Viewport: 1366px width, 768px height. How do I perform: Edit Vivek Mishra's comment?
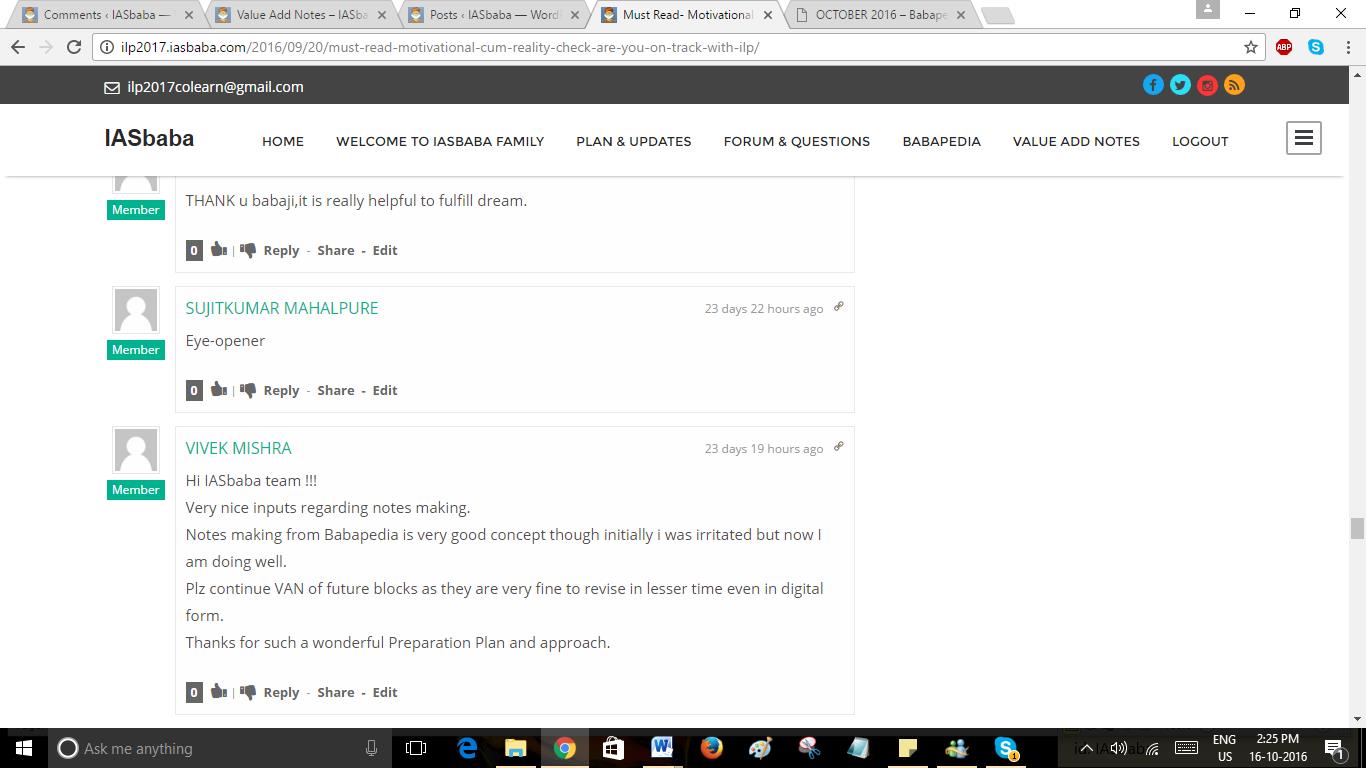(x=385, y=692)
